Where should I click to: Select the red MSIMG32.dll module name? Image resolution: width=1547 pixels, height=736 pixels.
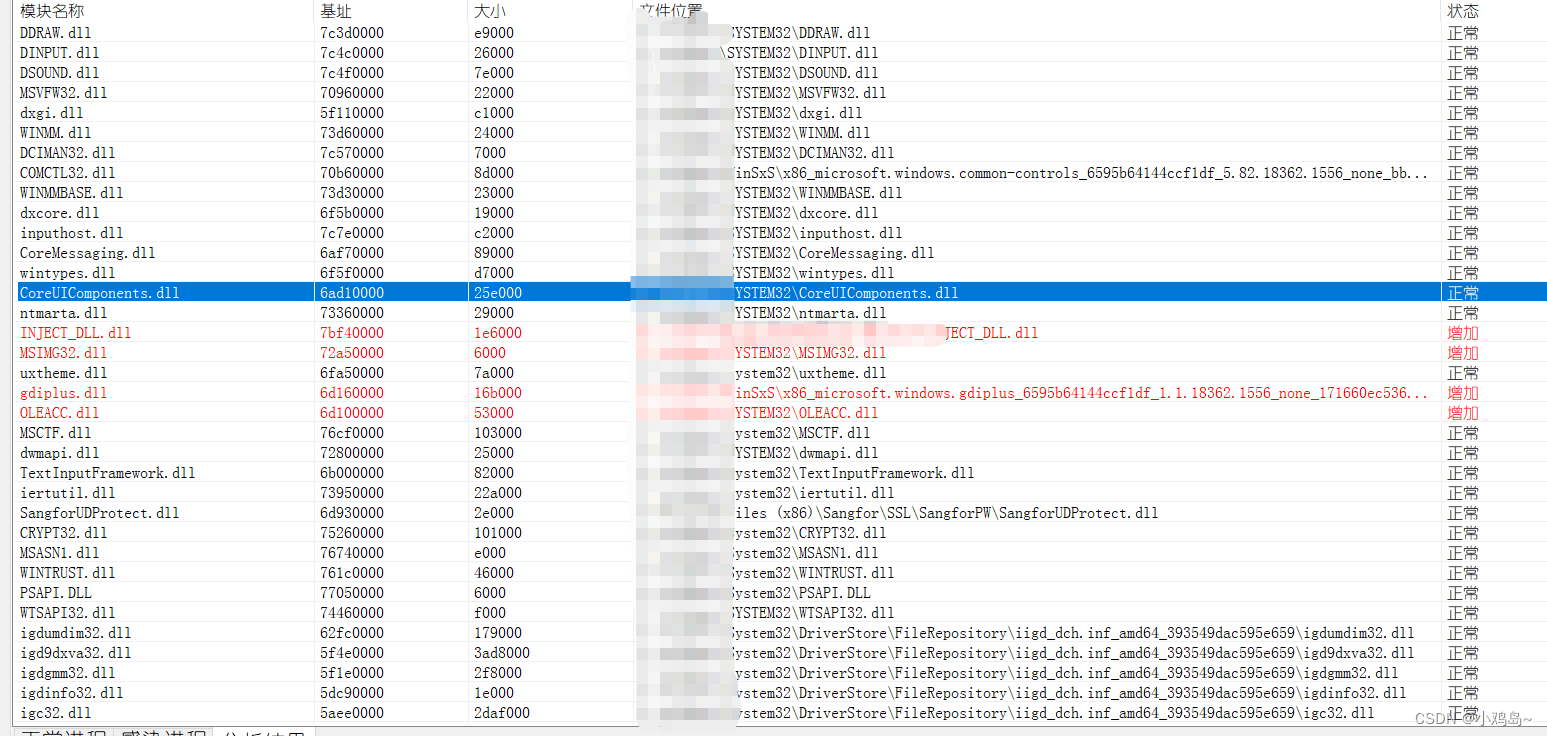coord(63,352)
